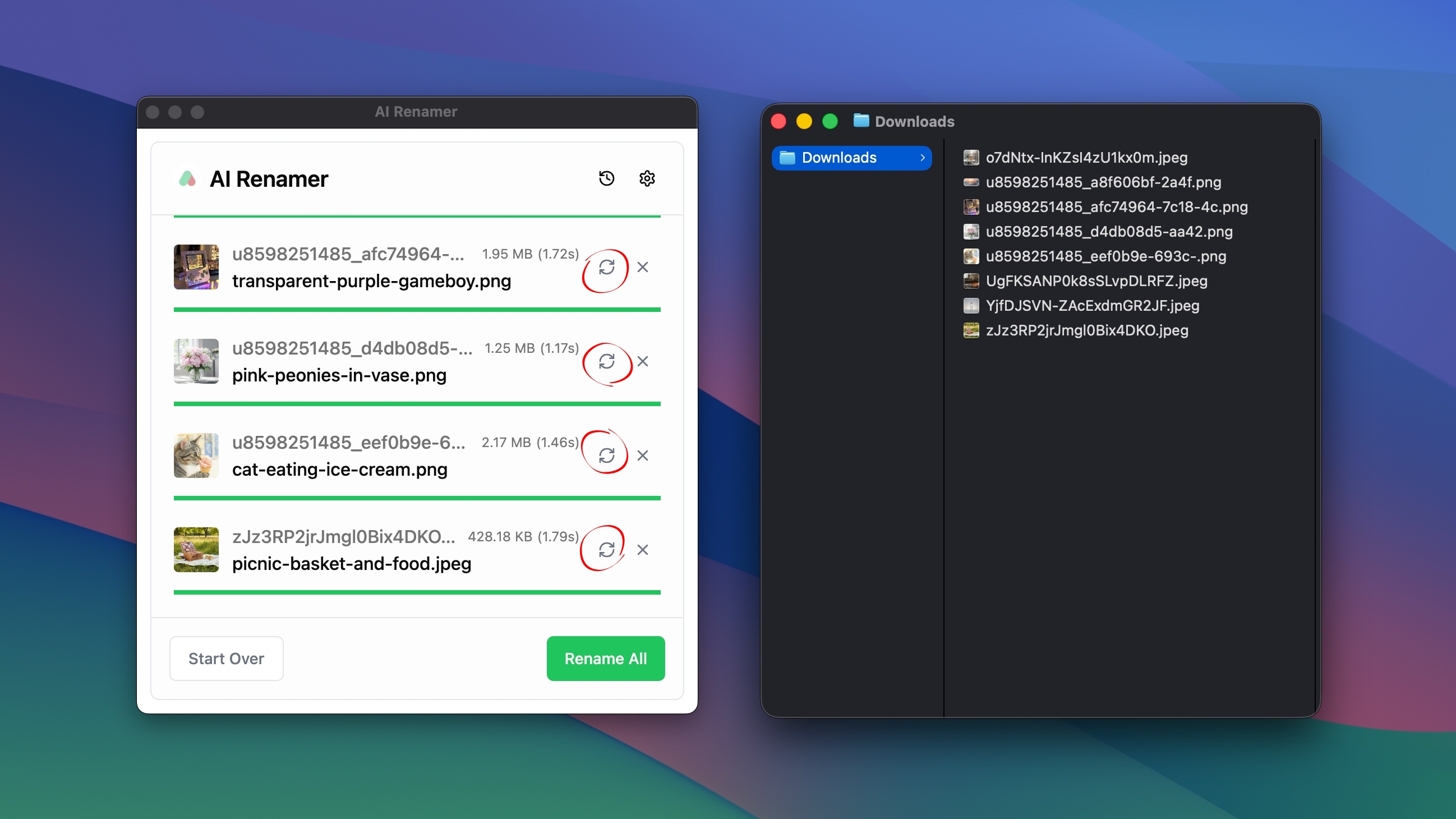Image resolution: width=1456 pixels, height=819 pixels.
Task: Regenerate name for picnic-basket-and-food.jpeg
Action: [x=606, y=549]
